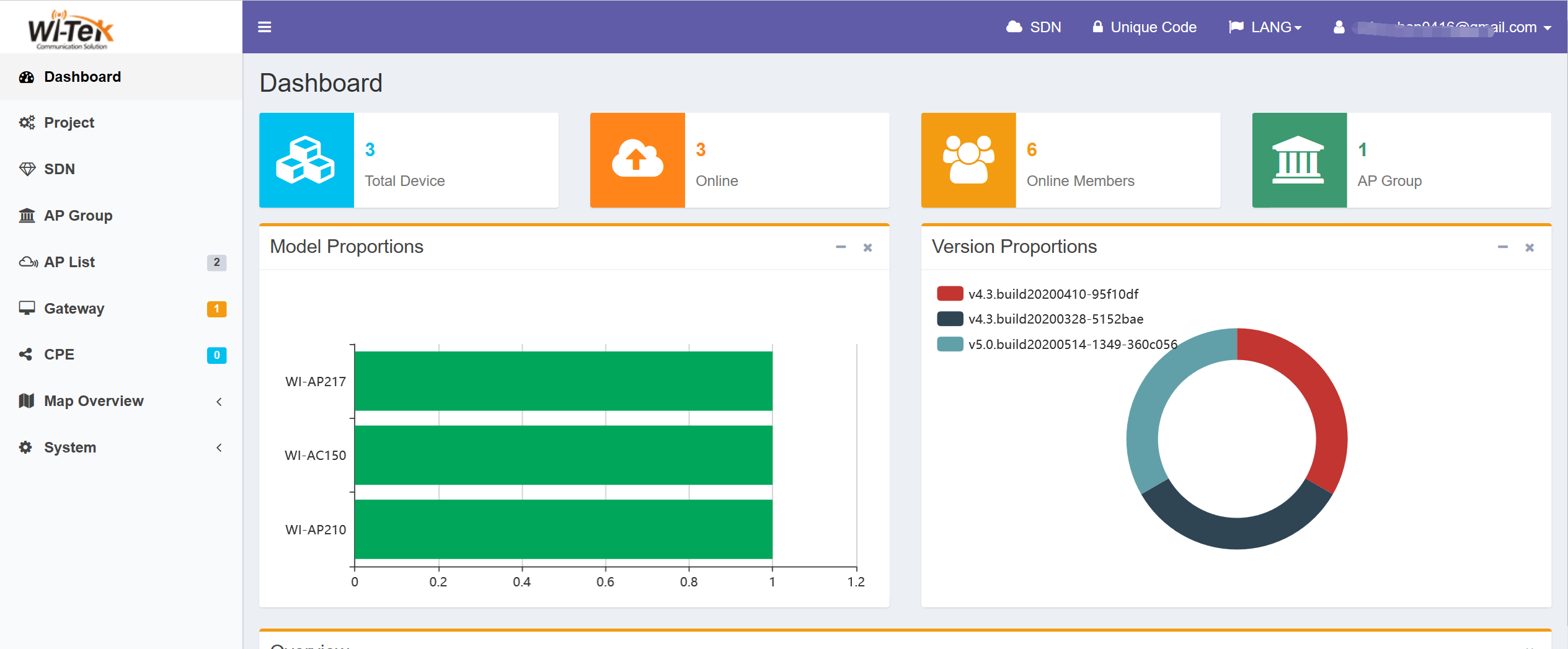Click the Version Proportions heading
This screenshot has height=649, width=1568.
coord(1014,247)
